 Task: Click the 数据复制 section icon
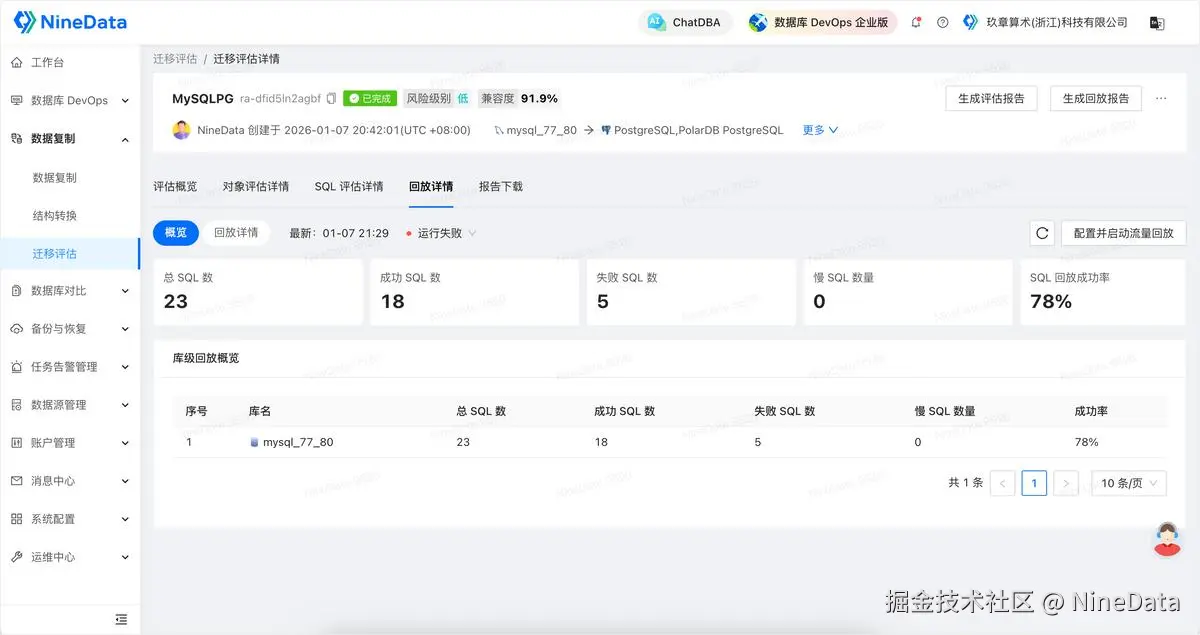point(16,138)
